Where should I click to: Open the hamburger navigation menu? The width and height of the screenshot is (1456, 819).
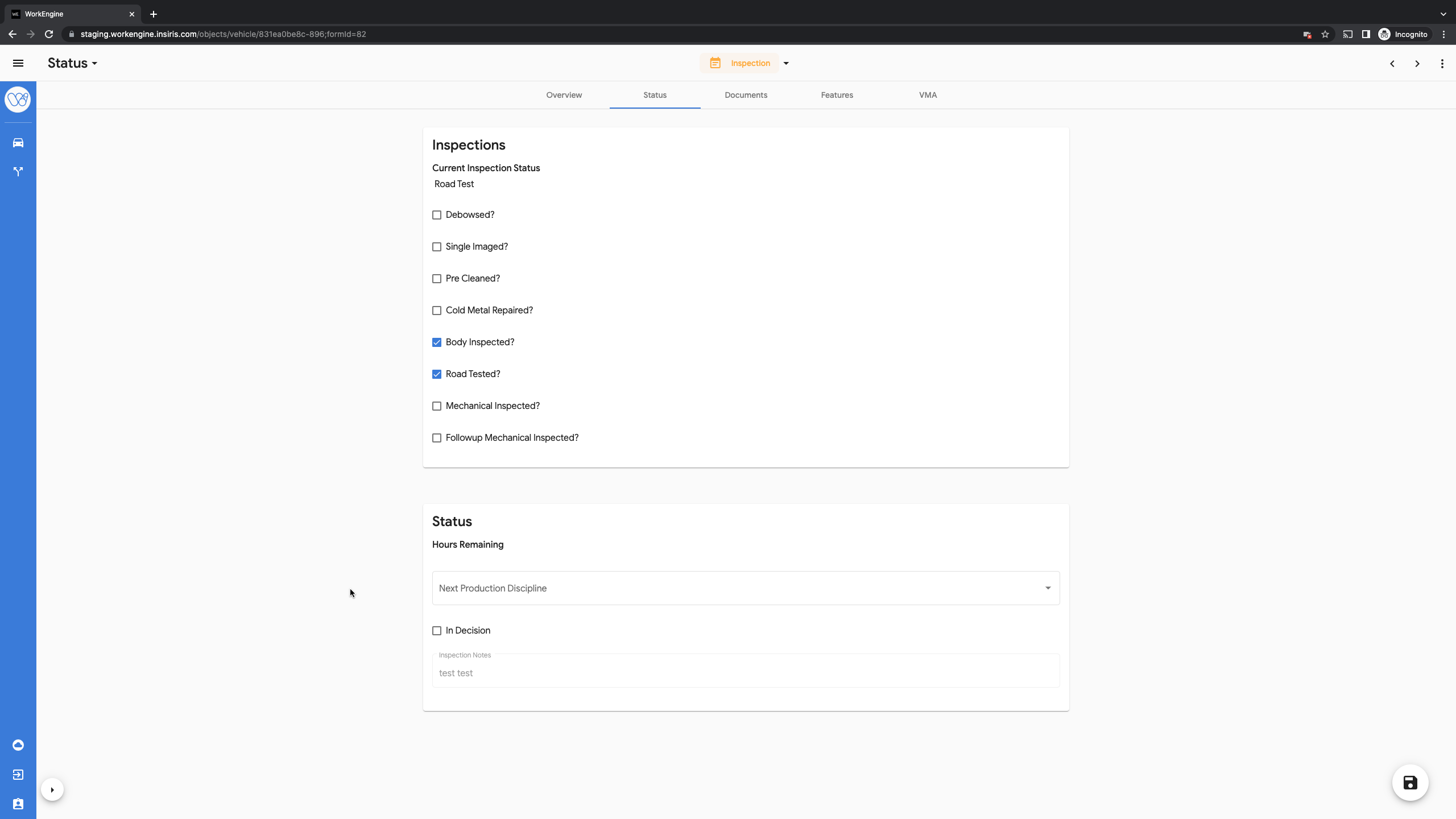[18, 63]
